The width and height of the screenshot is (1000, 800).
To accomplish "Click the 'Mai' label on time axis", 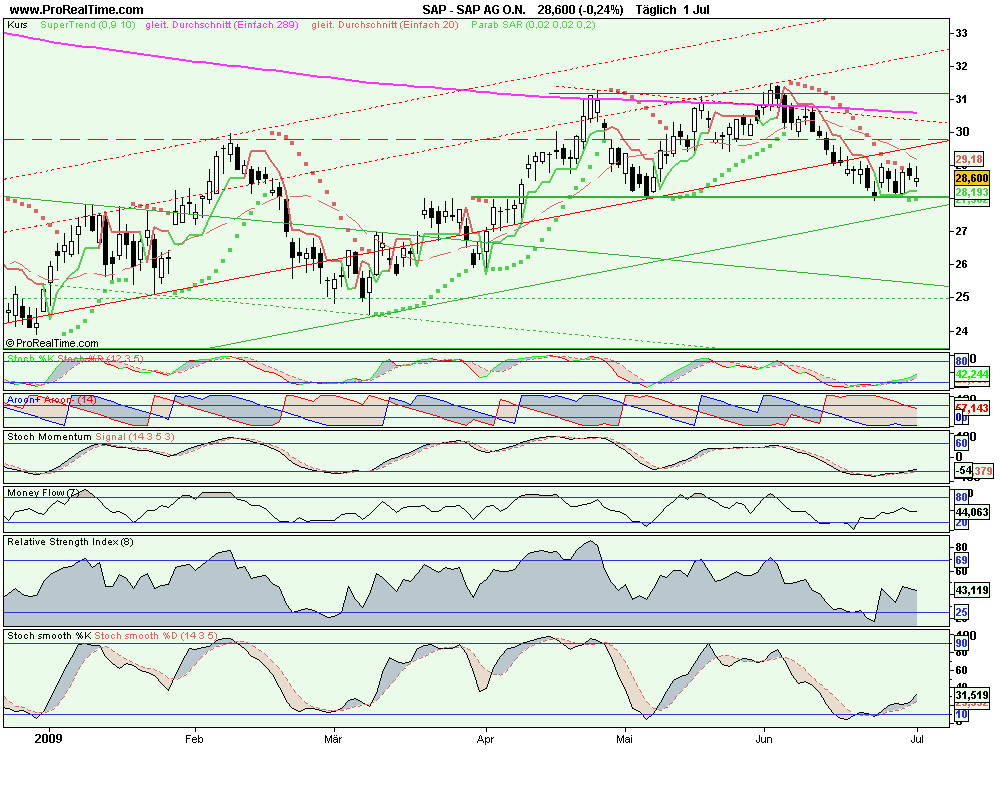I will click(x=624, y=739).
